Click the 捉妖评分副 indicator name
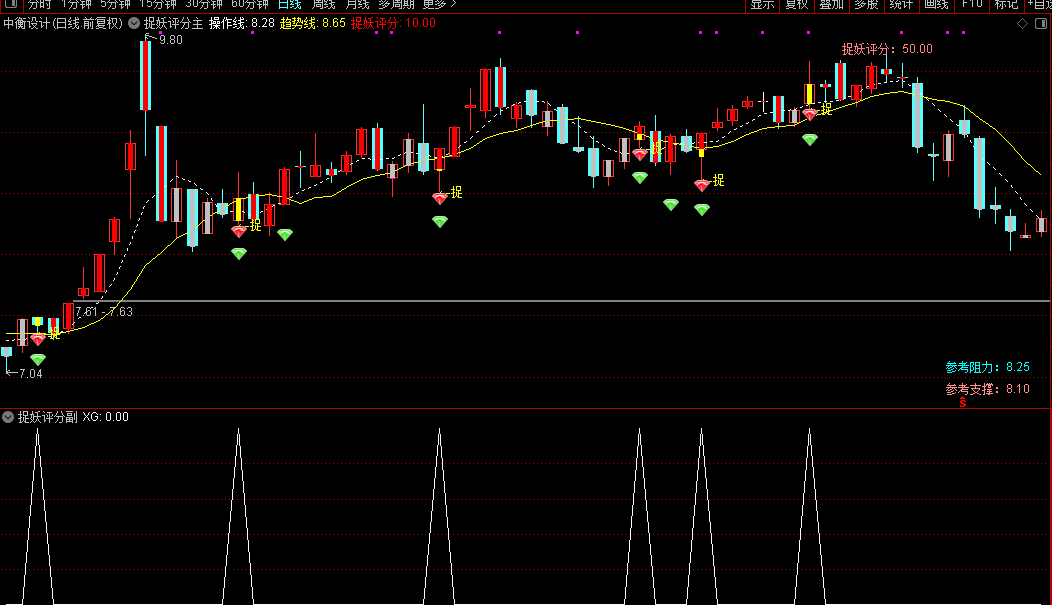Image resolution: width=1052 pixels, height=605 pixels. (x=47, y=417)
